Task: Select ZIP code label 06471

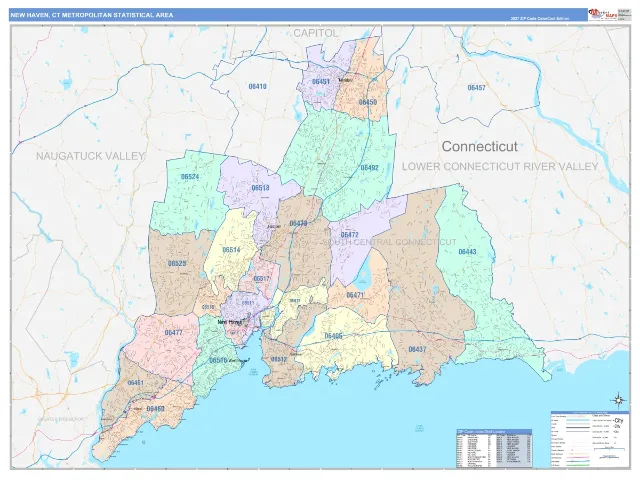Action: click(355, 295)
